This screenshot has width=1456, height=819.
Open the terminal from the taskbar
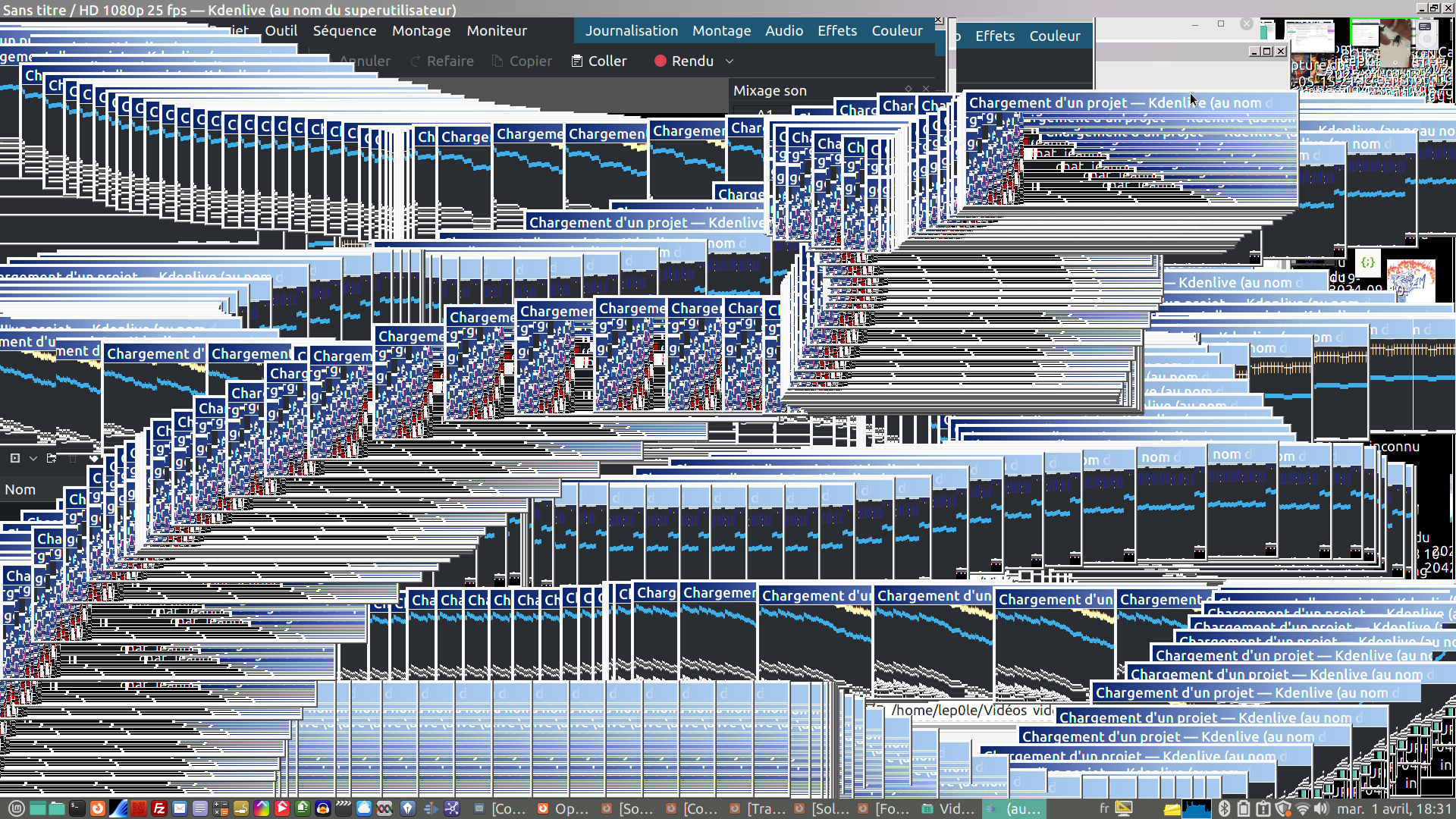click(77, 808)
